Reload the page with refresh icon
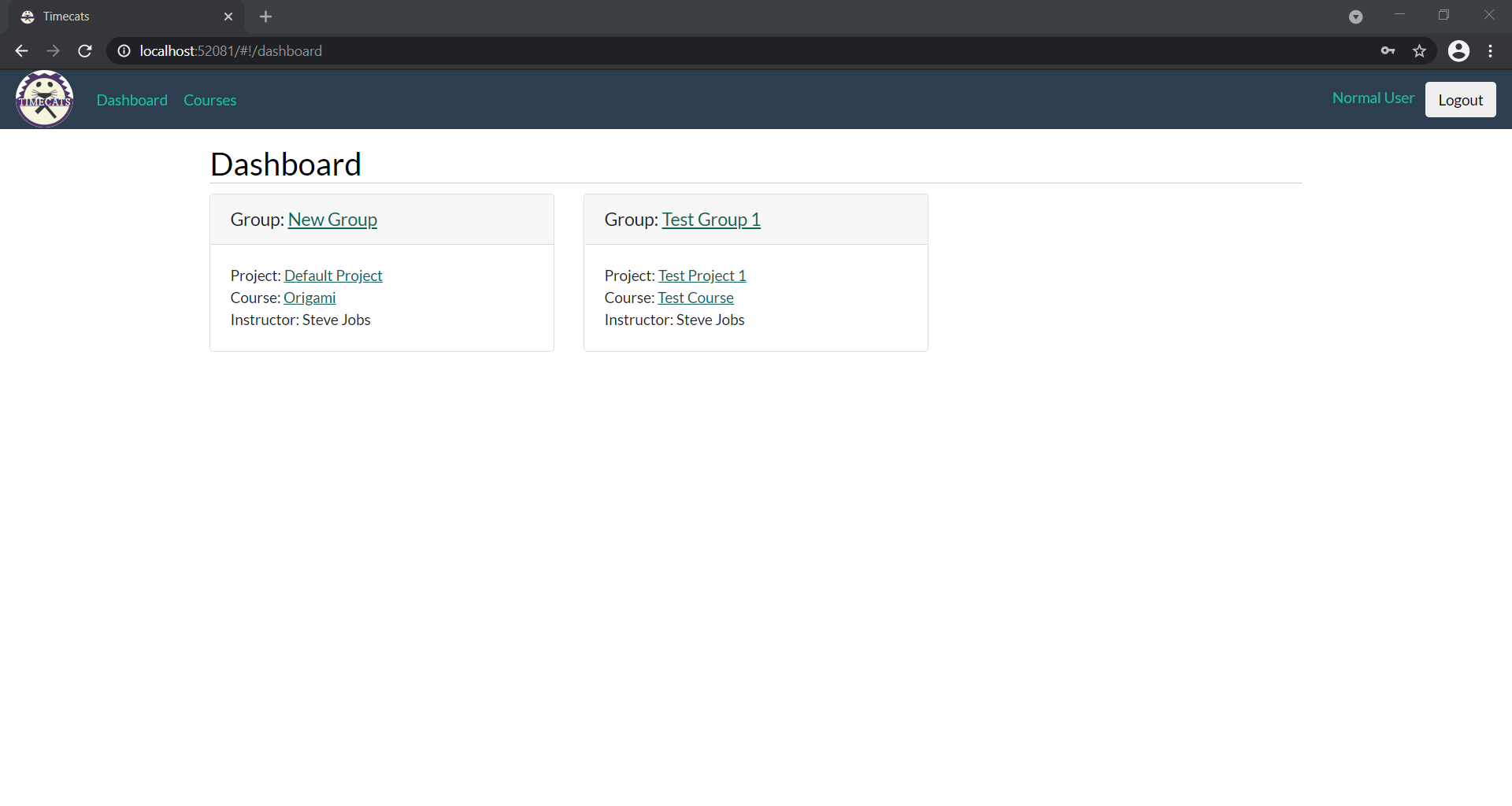The image size is (1512, 806). pos(85,51)
